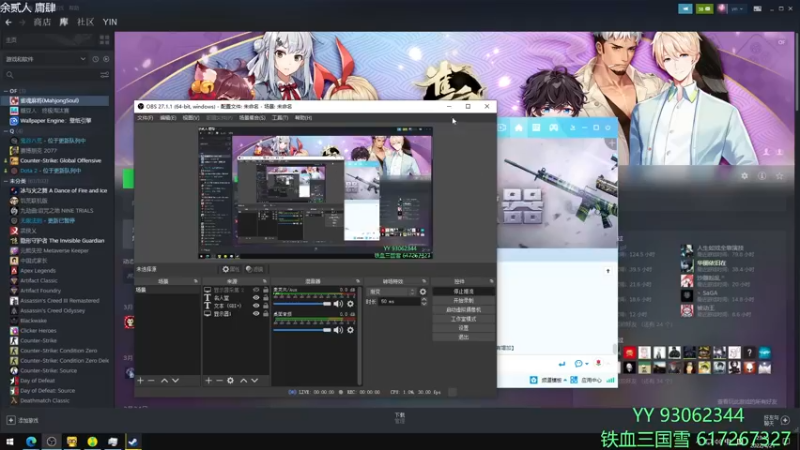Viewport: 800px width, 450px height.
Task: Open settings gear for second mixer audio track
Action: (351, 330)
